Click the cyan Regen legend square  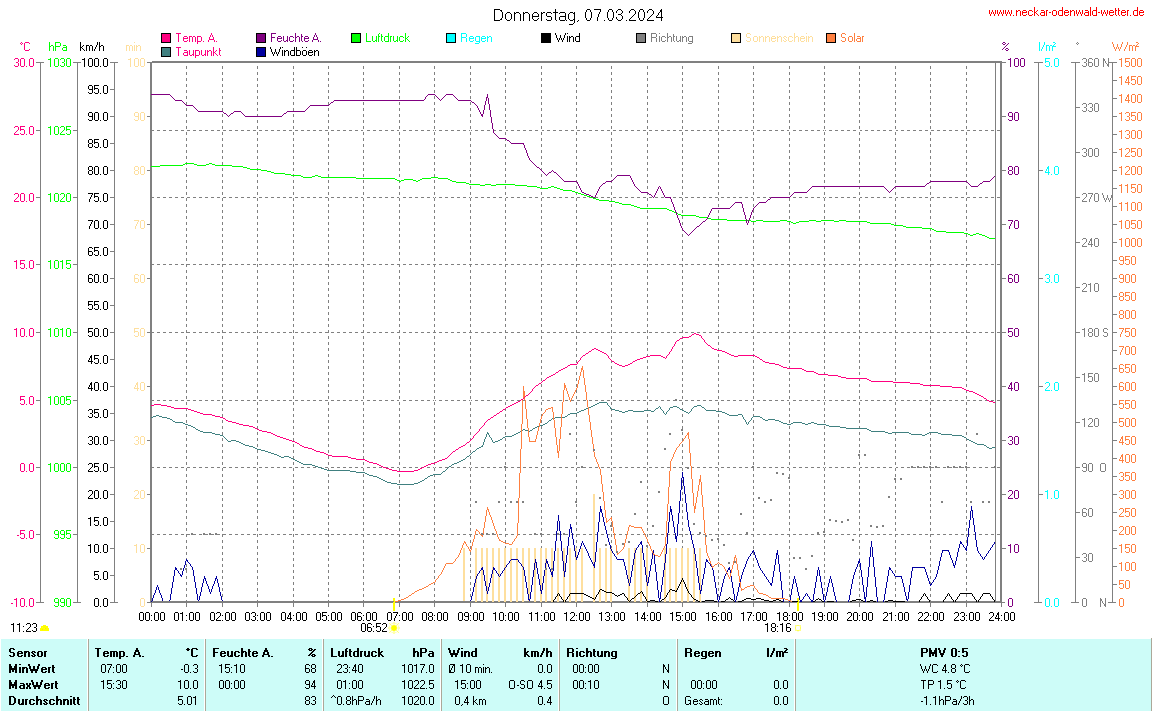click(x=451, y=38)
